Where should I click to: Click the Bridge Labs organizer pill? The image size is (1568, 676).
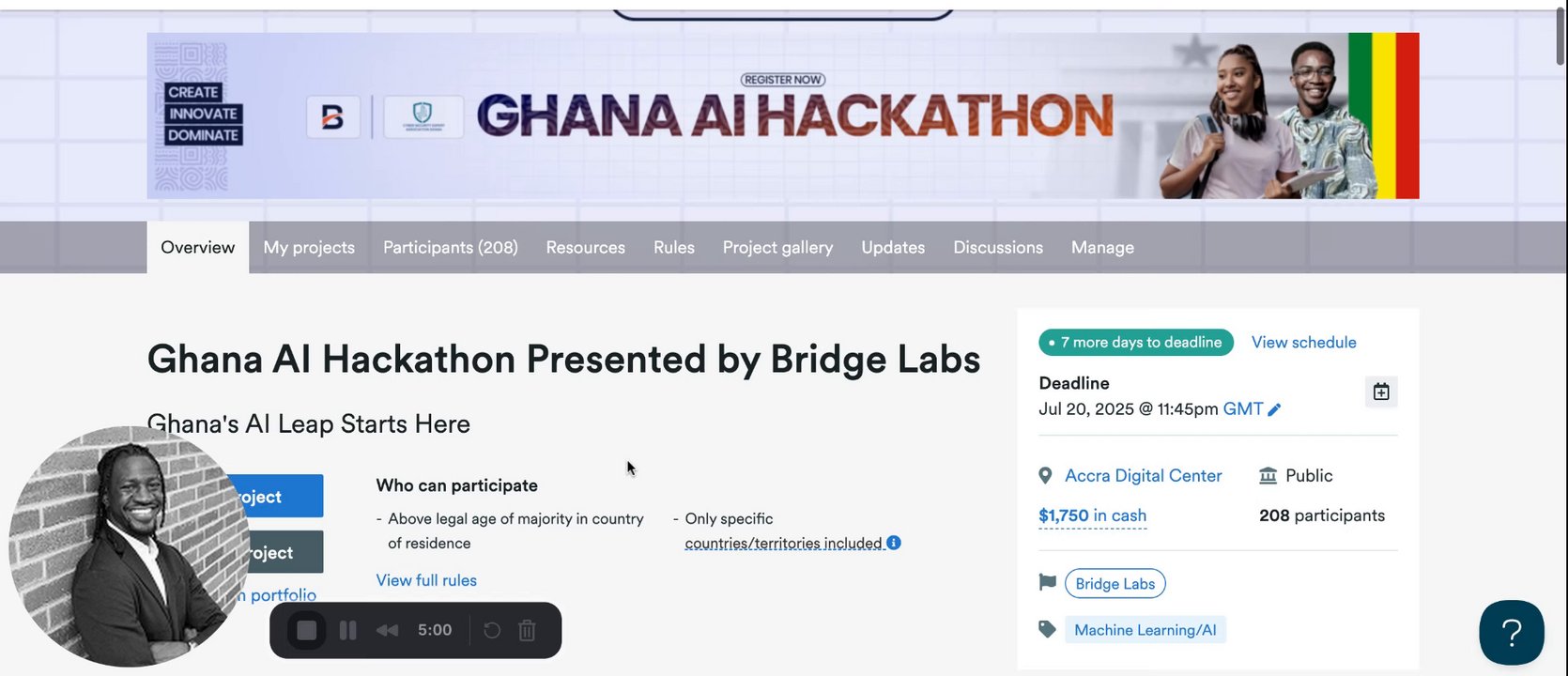1115,584
